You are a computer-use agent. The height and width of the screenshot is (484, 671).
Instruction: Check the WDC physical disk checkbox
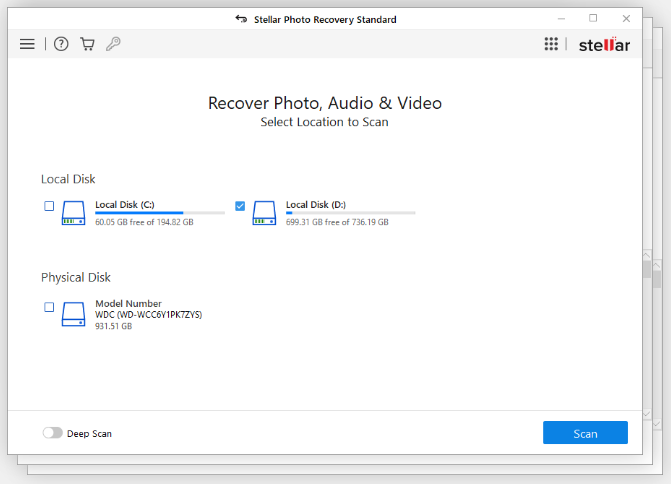click(x=49, y=307)
